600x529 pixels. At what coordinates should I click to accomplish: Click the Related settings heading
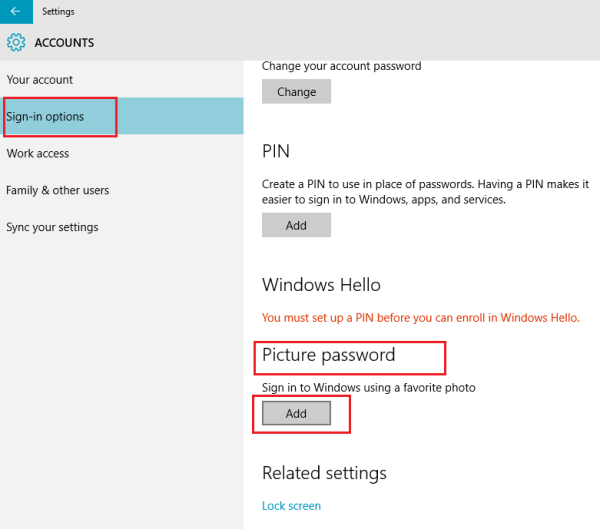(x=324, y=473)
